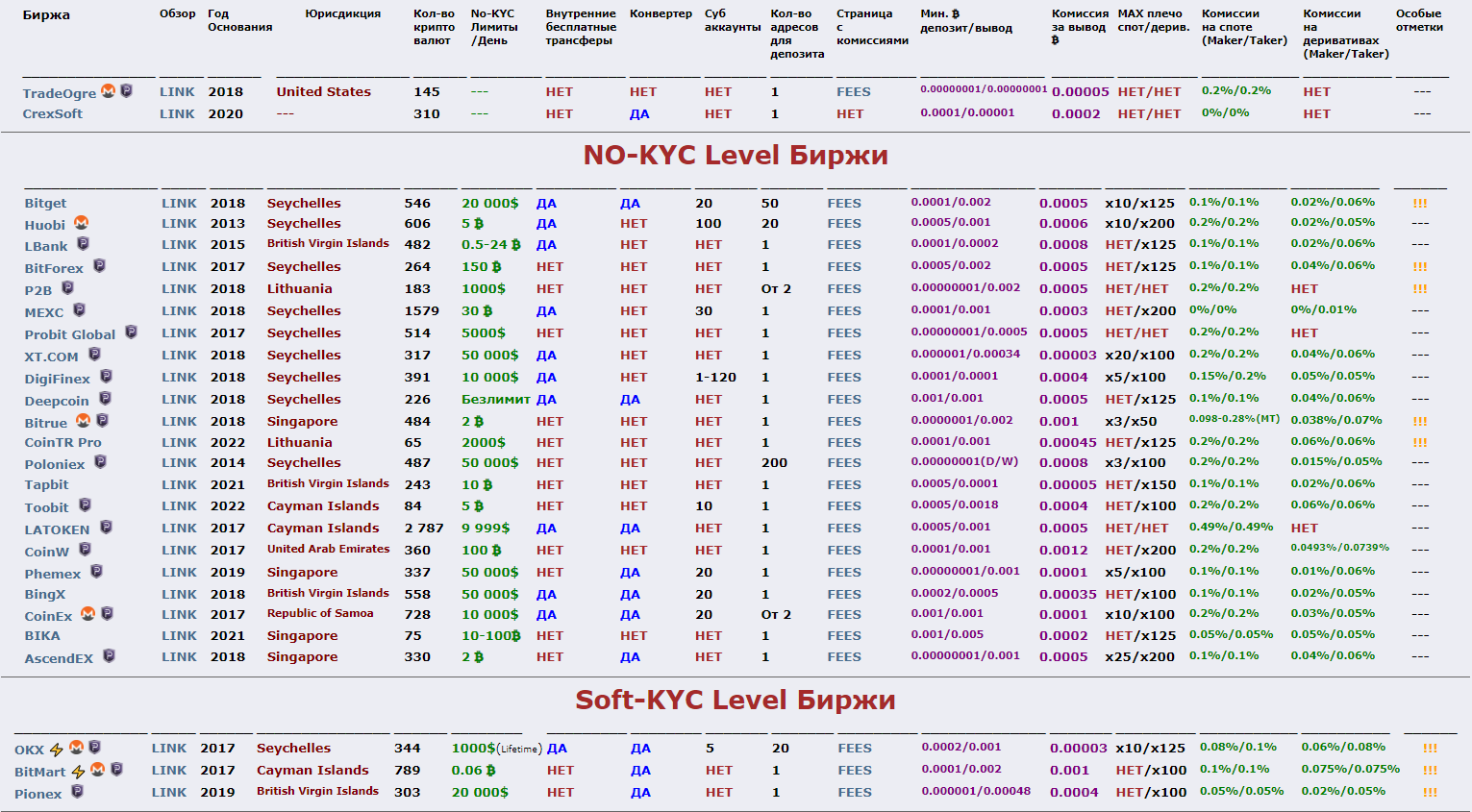The width and height of the screenshot is (1472, 812).
Task: Open the CoinTR Pro exchange link
Action: (x=63, y=443)
